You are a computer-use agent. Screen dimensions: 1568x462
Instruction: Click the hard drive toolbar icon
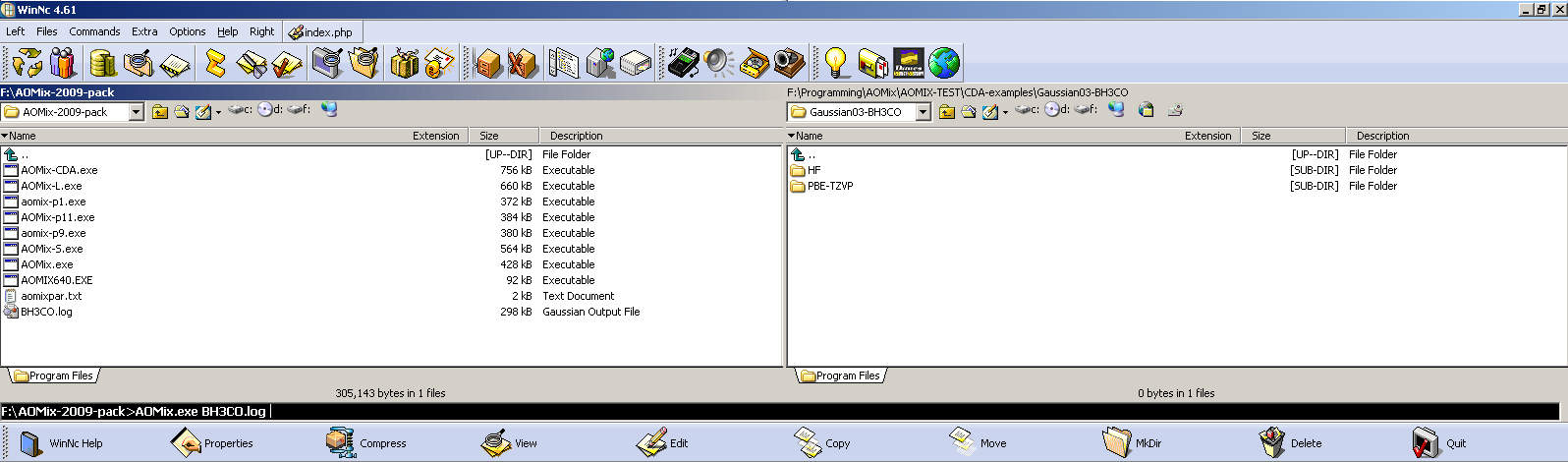(637, 63)
